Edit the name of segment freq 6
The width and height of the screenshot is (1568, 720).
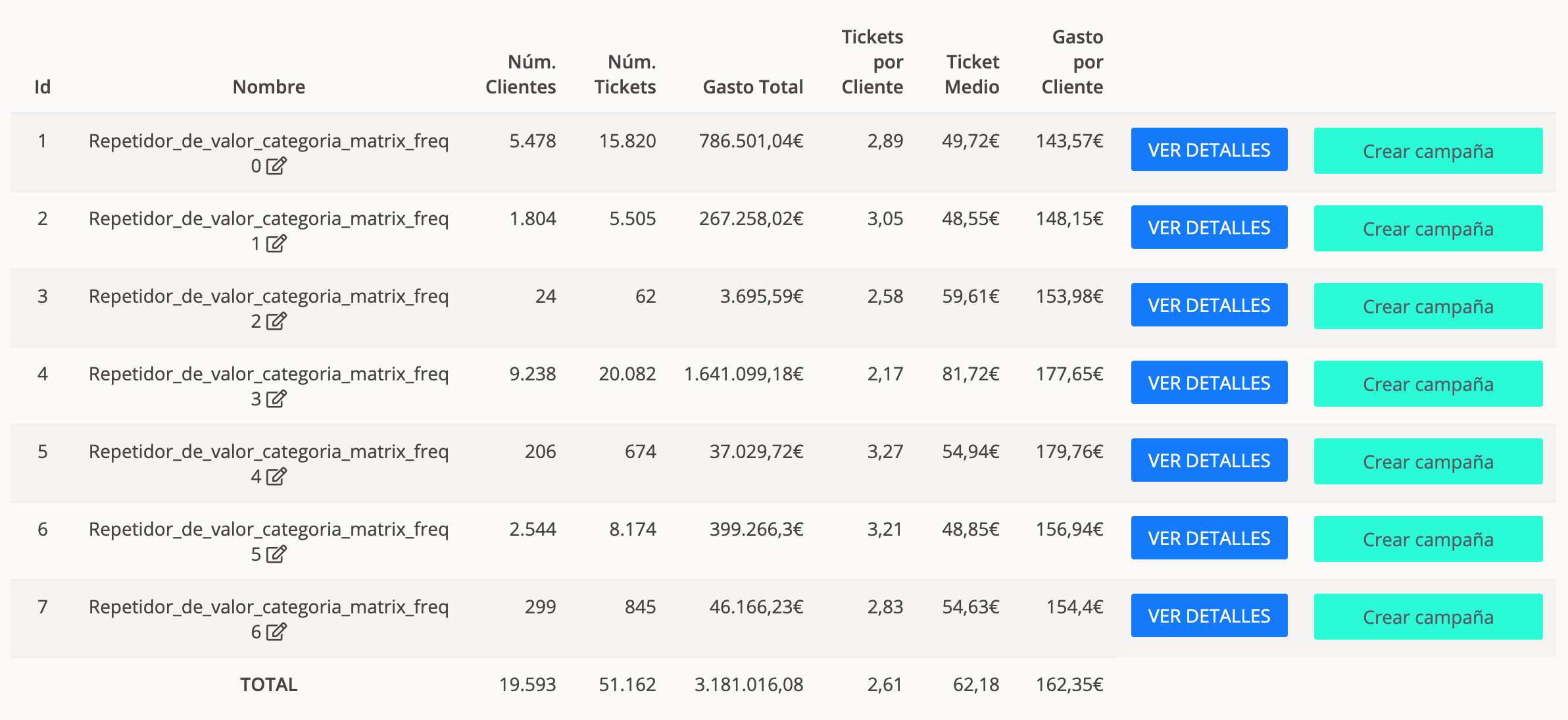[276, 632]
